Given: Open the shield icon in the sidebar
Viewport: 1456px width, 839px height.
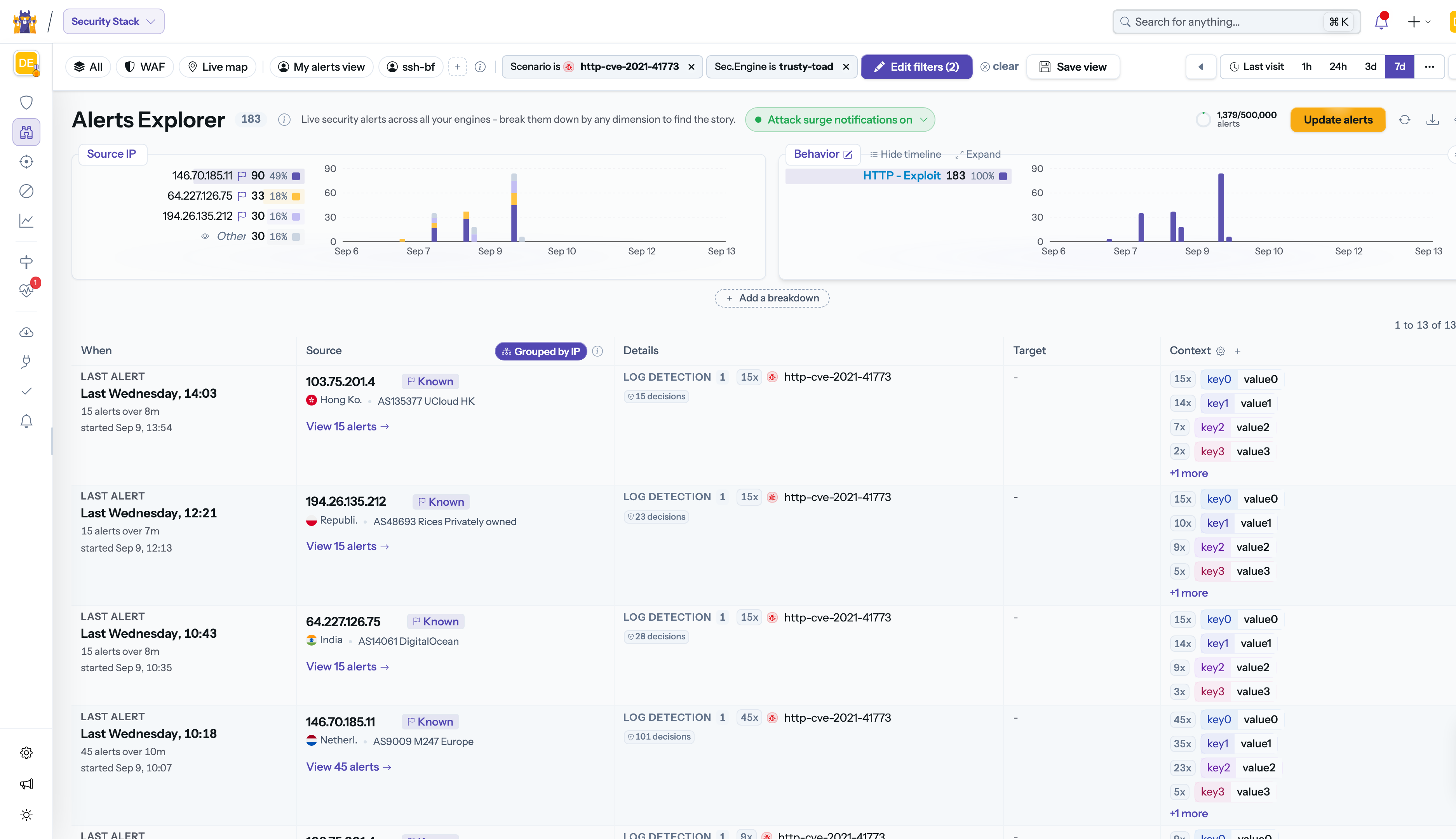Looking at the screenshot, I should (26, 103).
